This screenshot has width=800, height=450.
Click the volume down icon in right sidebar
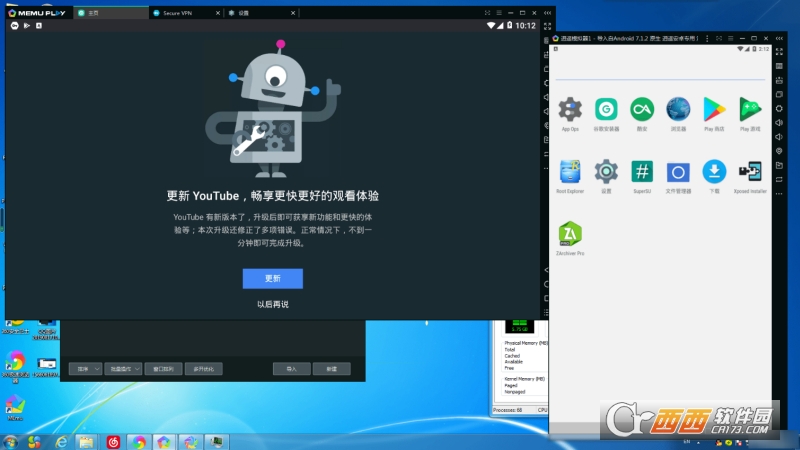pyautogui.click(x=779, y=137)
